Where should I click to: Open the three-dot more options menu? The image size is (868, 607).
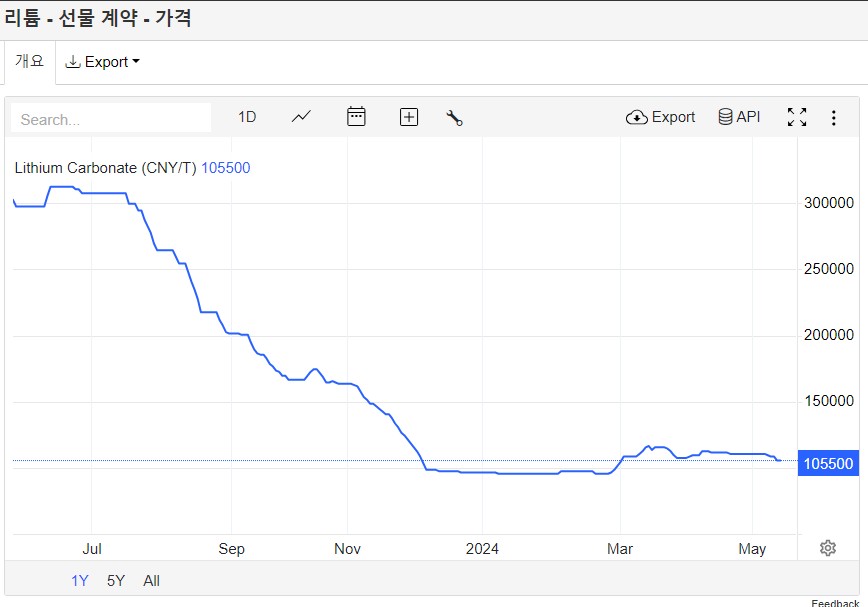point(834,117)
